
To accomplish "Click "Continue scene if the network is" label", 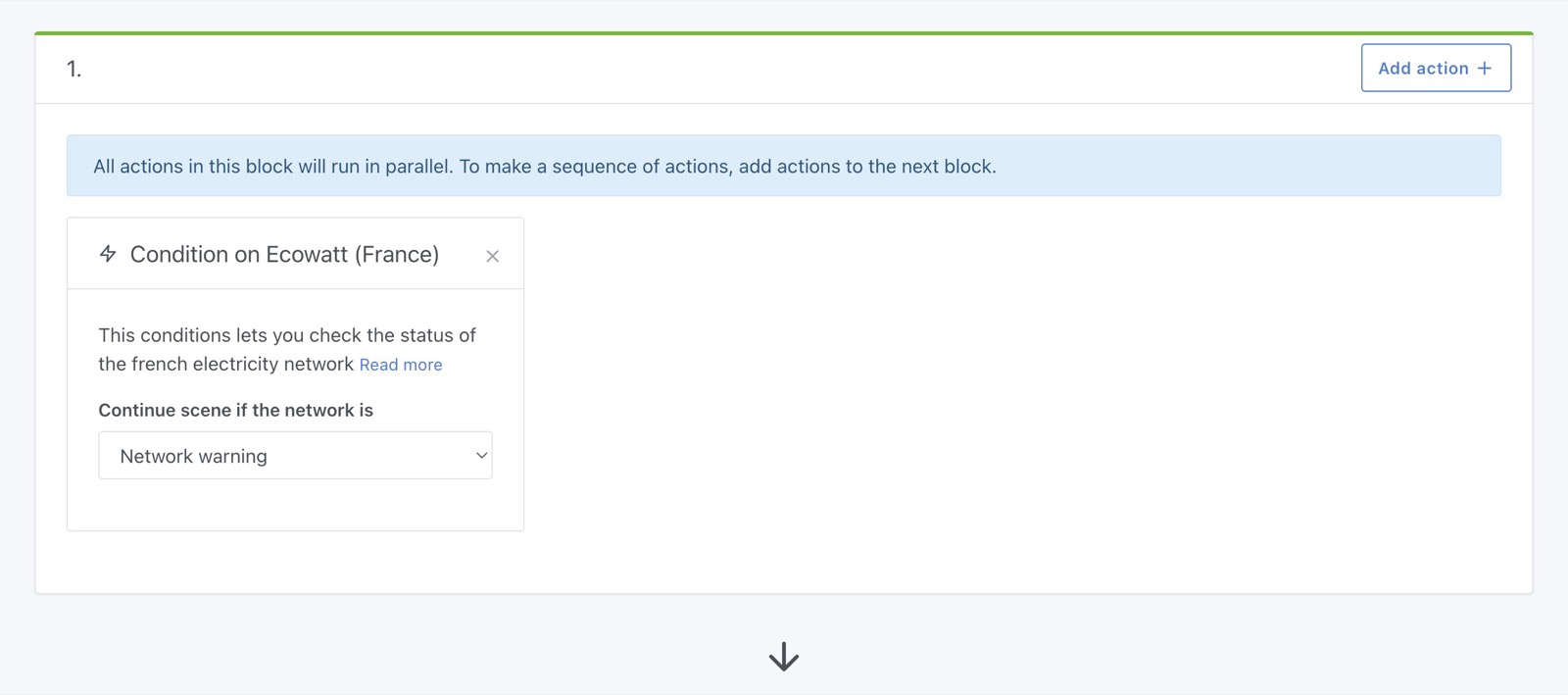I will (235, 411).
